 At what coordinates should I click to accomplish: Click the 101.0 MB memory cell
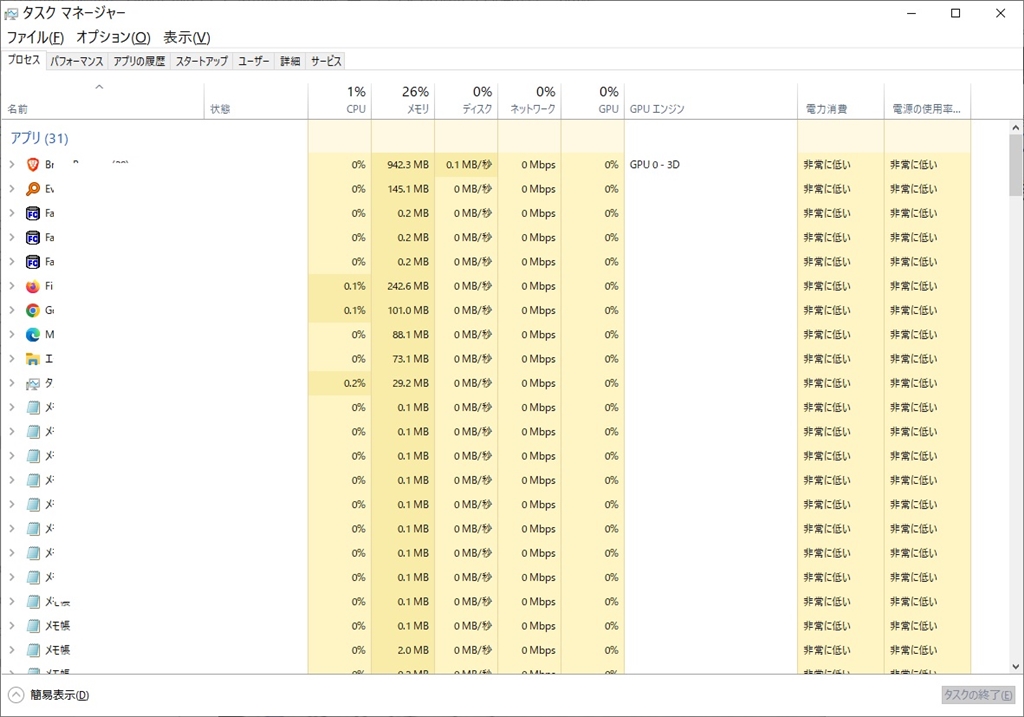click(403, 310)
